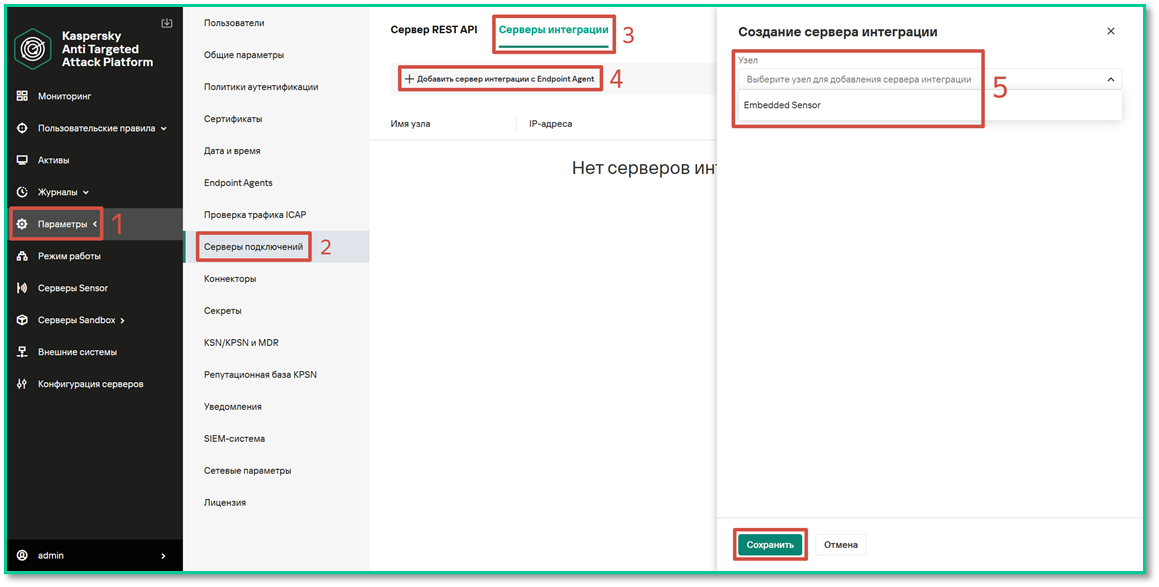1159x587 pixels.
Task: Click Добавить сервер интеграции с Endpoint Agent
Action: [x=500, y=78]
